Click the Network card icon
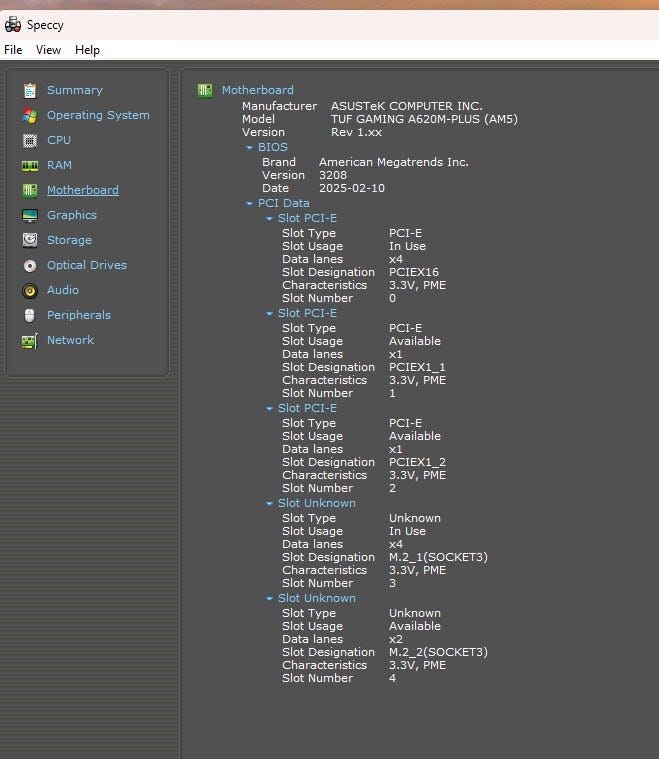 tap(30, 340)
